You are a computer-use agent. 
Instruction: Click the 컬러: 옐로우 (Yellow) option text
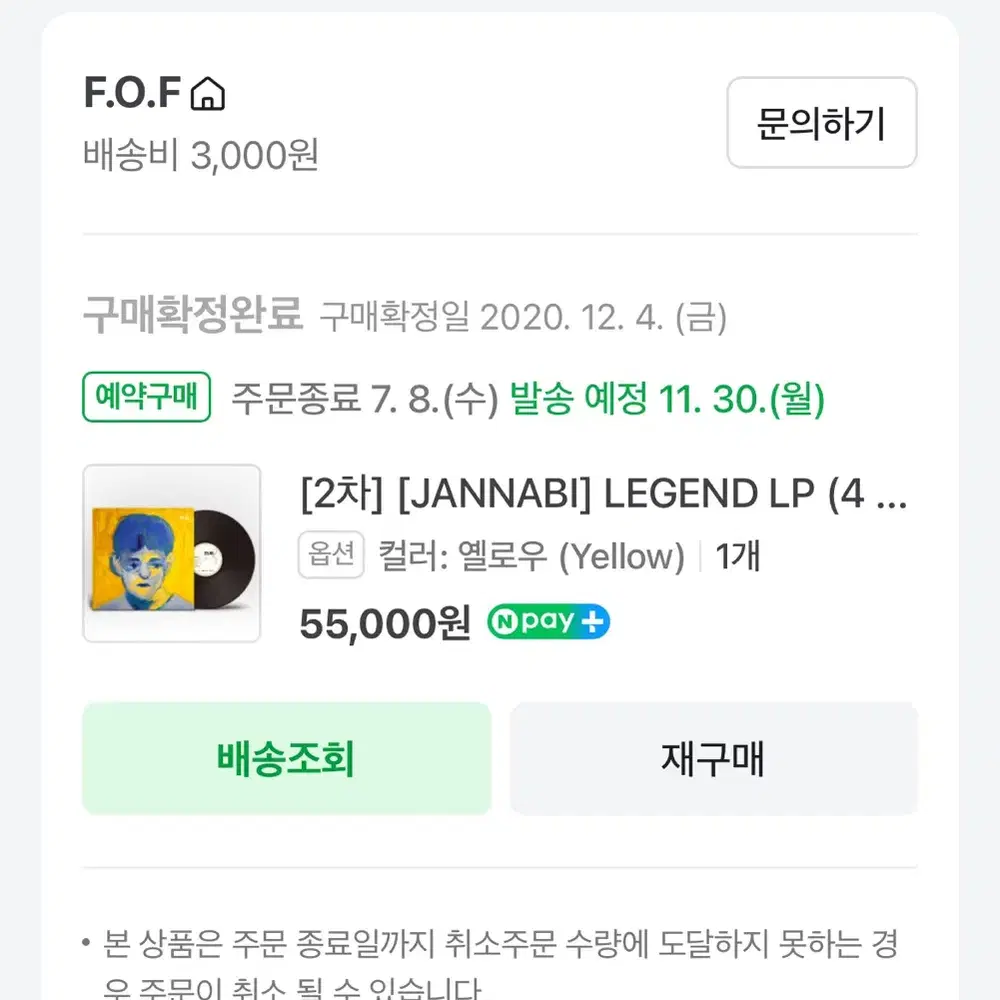(531, 555)
